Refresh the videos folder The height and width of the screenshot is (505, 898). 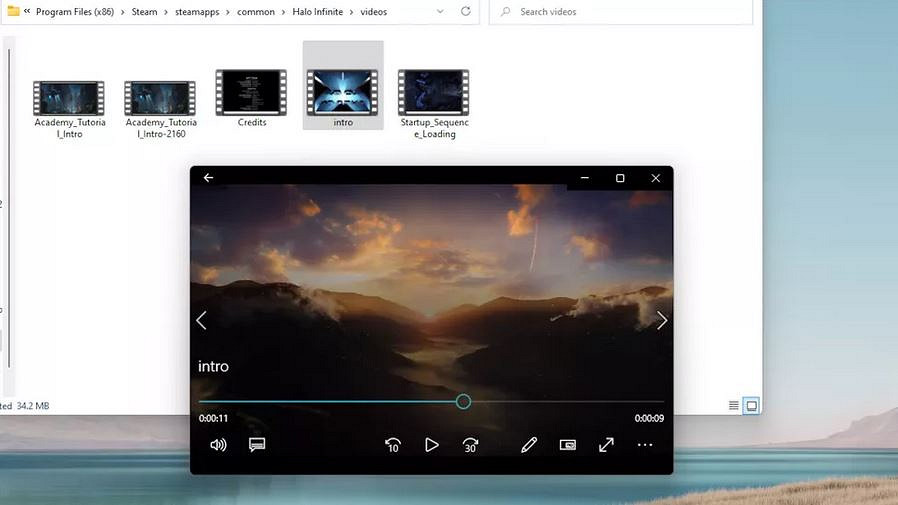tap(466, 12)
